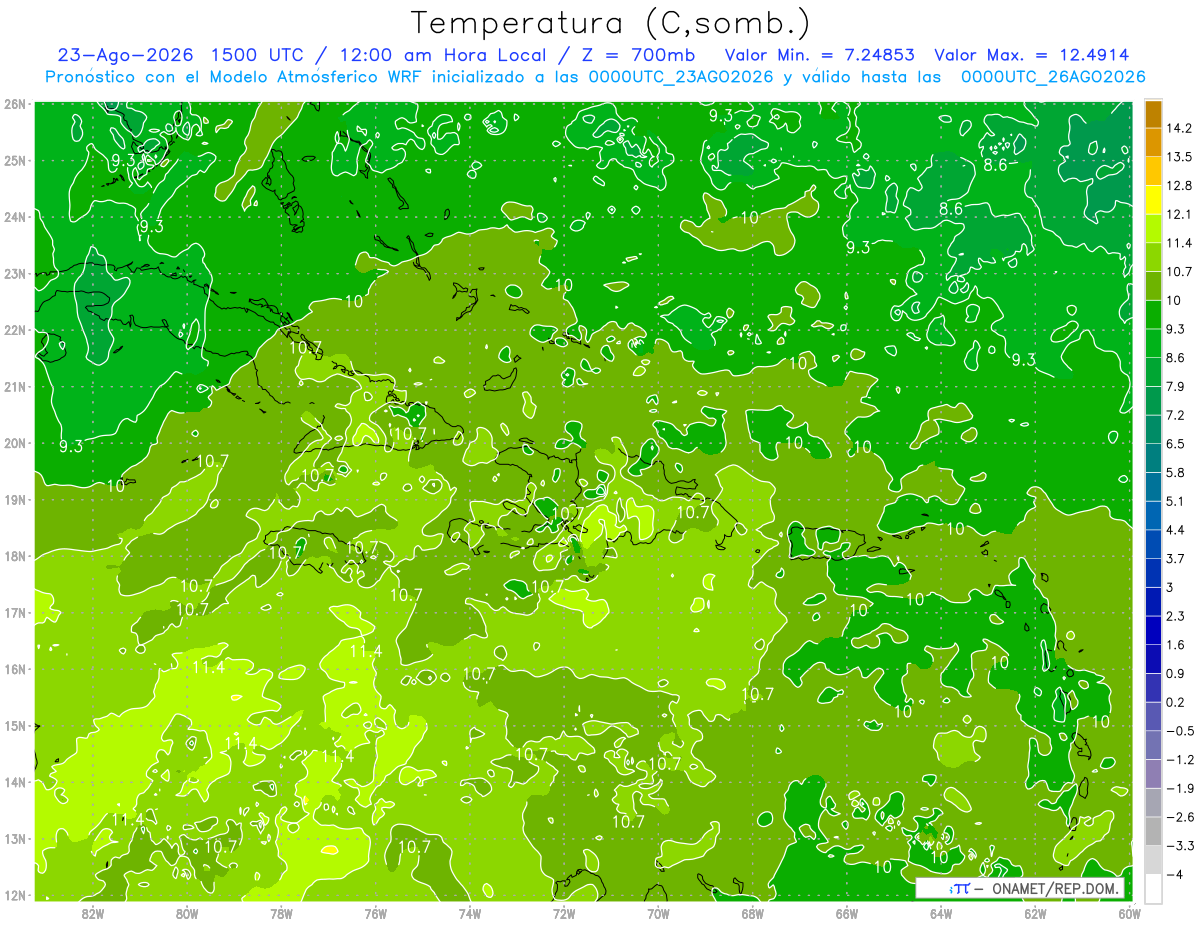
Task: Click the colorbar scale label '12.1'
Action: 1179,214
